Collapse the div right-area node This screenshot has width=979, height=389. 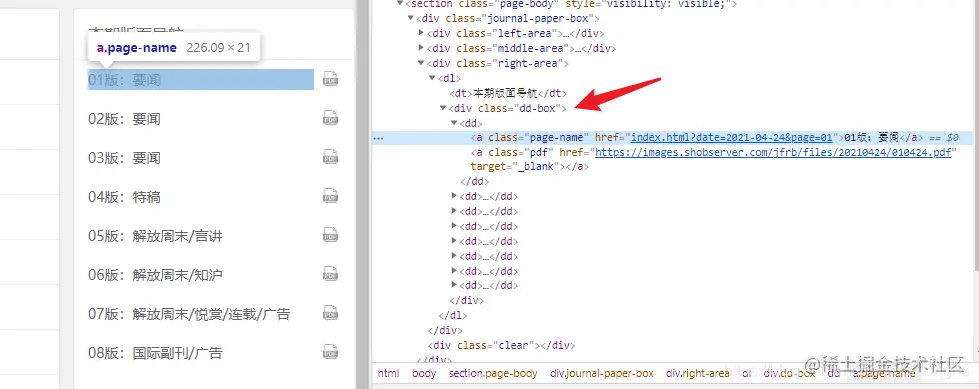click(x=421, y=63)
